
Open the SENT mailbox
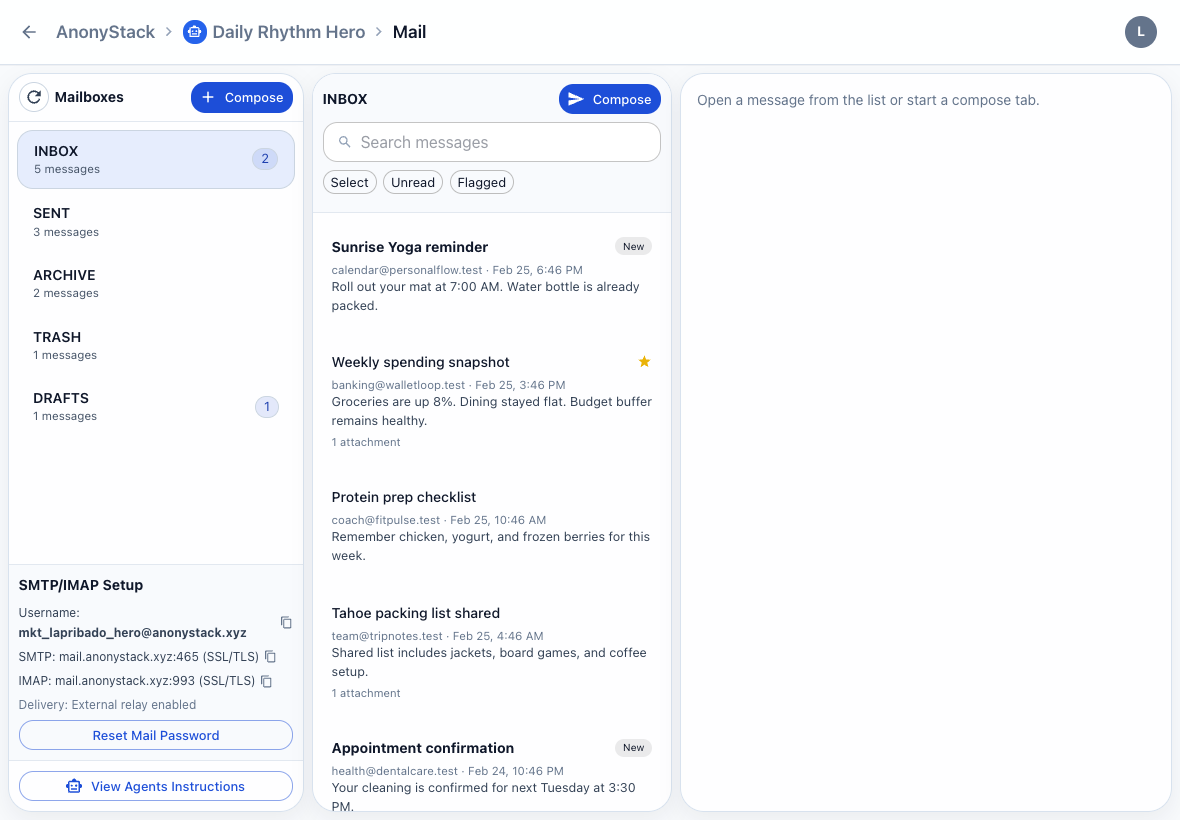(x=155, y=221)
